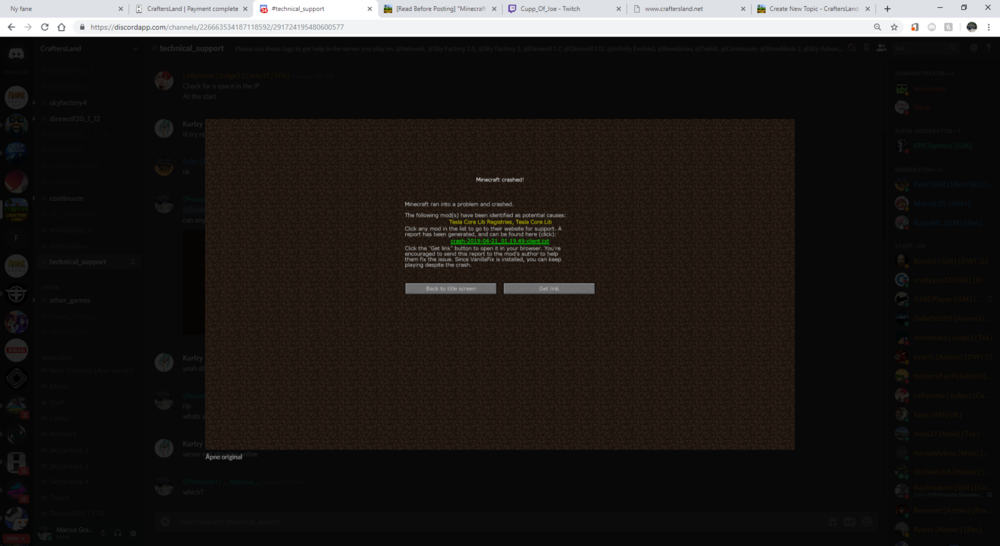Expand the CraftersLand server name dropdown

pyautogui.click(x=88, y=48)
